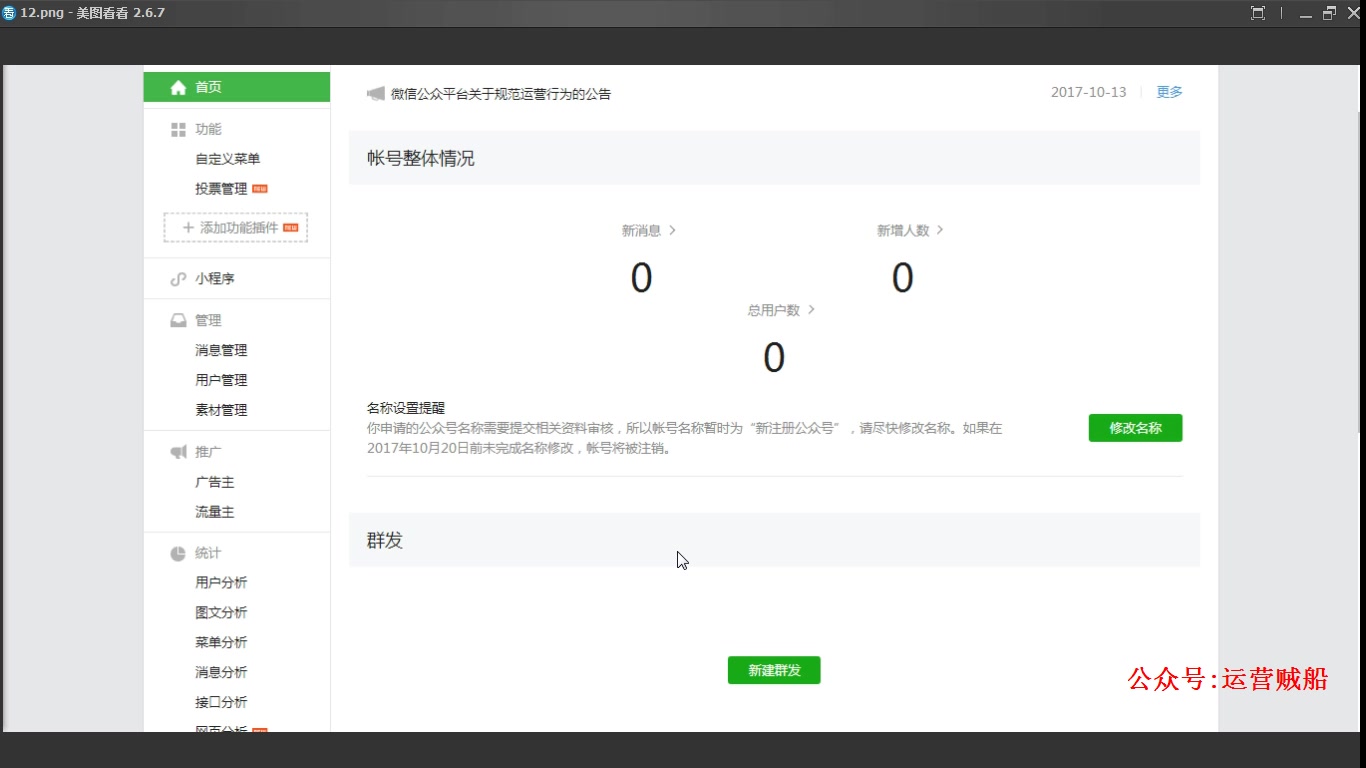Open 首页 in the sidebar

[x=237, y=87]
